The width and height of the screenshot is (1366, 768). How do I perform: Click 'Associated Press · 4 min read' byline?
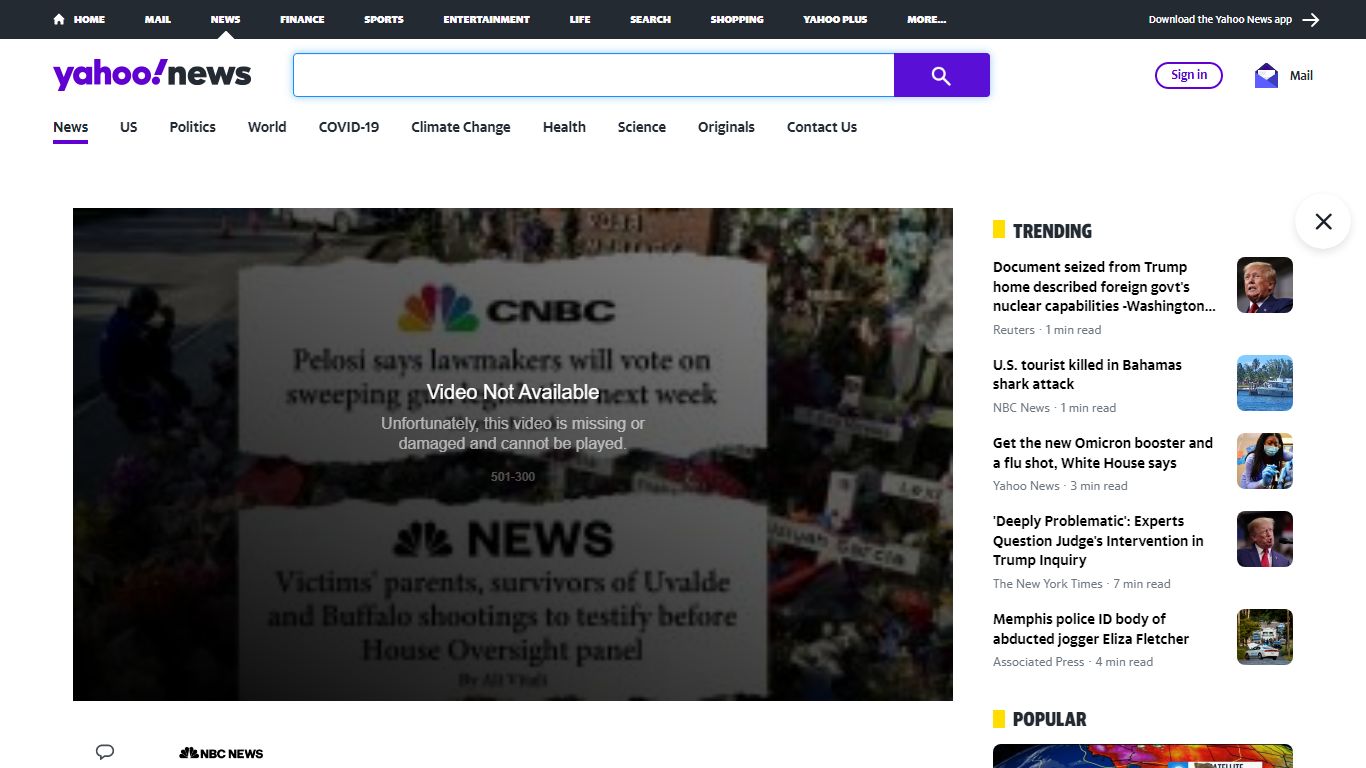pos(1073,662)
